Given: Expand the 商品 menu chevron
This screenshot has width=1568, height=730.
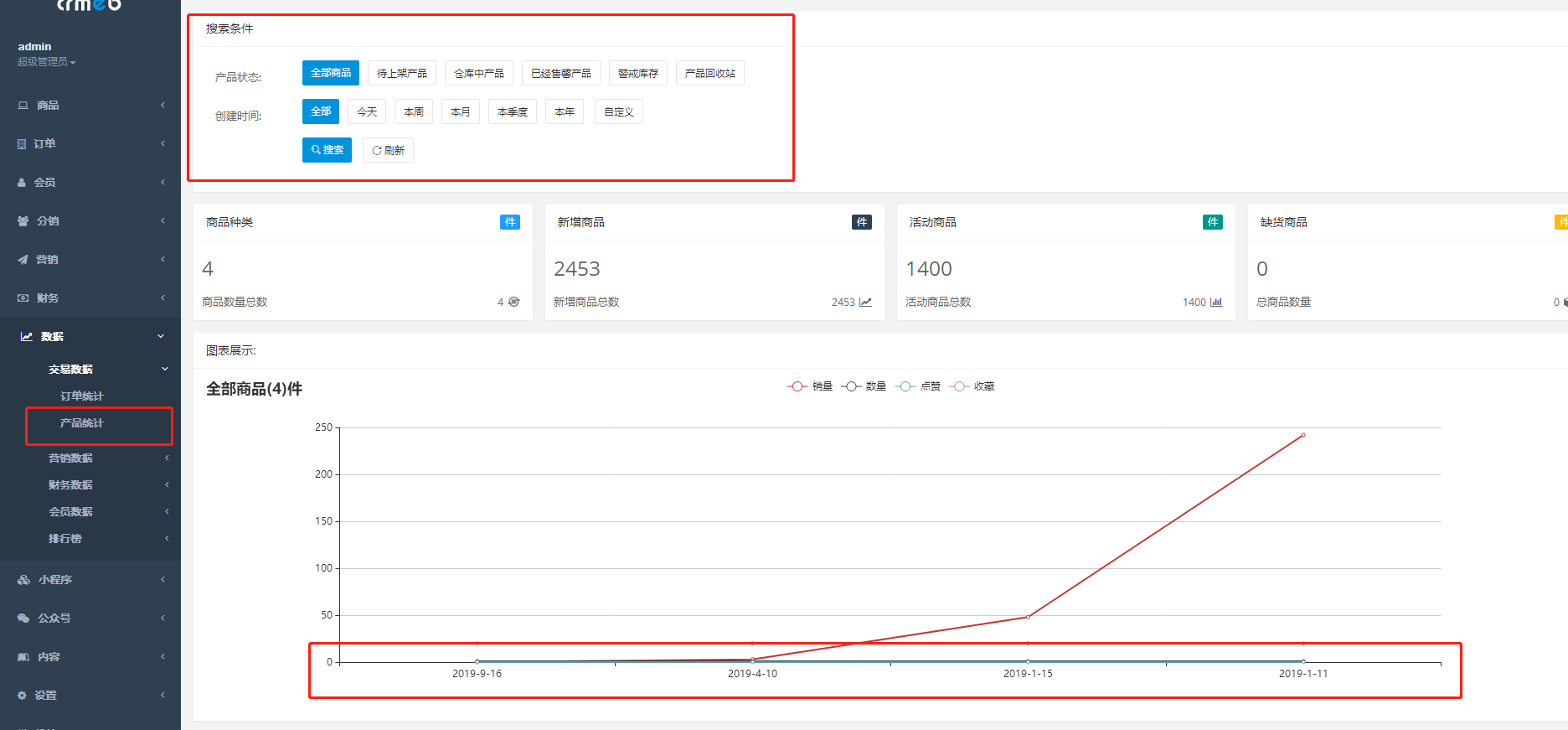Looking at the screenshot, I should 162,105.
